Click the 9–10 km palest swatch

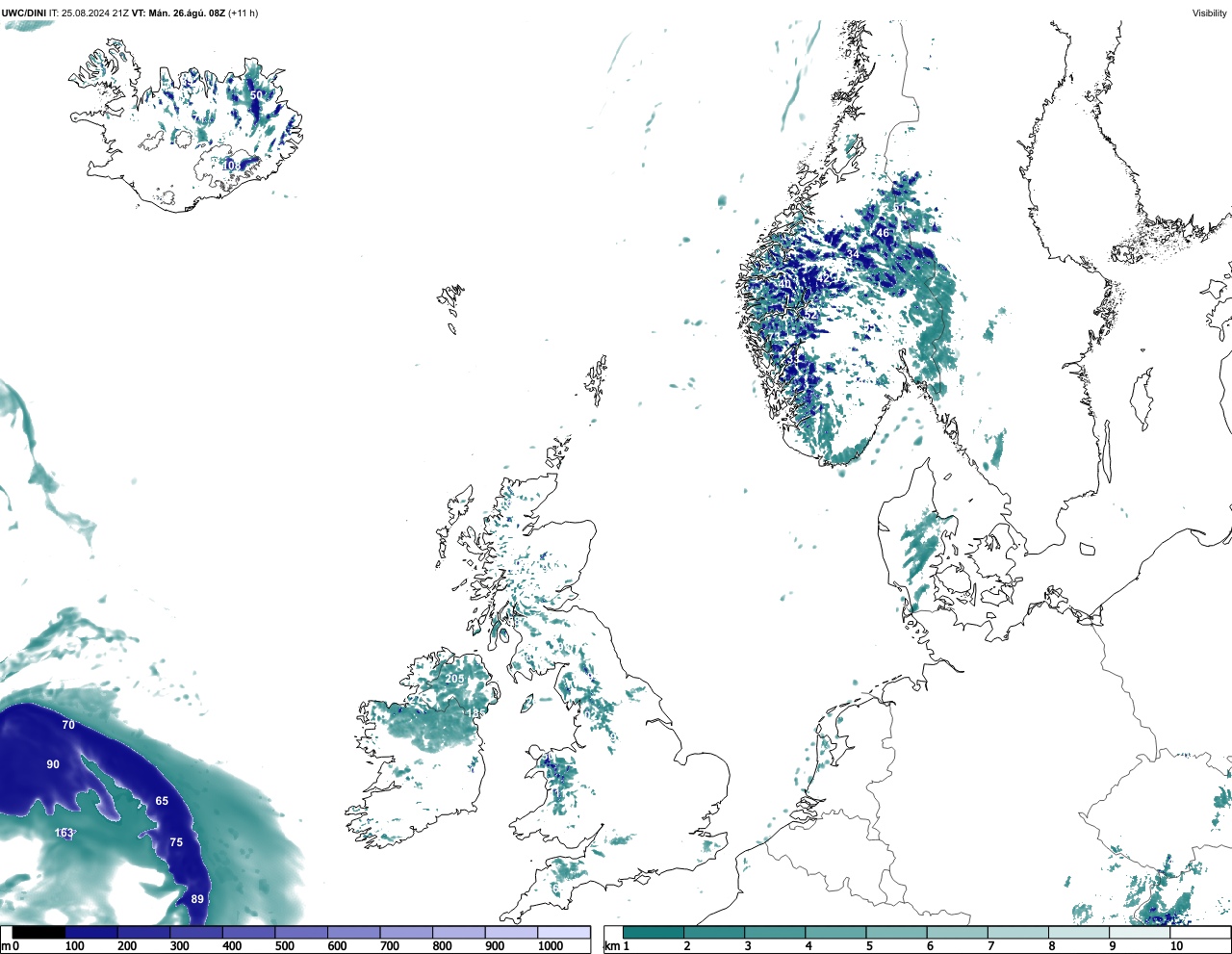click(x=1140, y=932)
